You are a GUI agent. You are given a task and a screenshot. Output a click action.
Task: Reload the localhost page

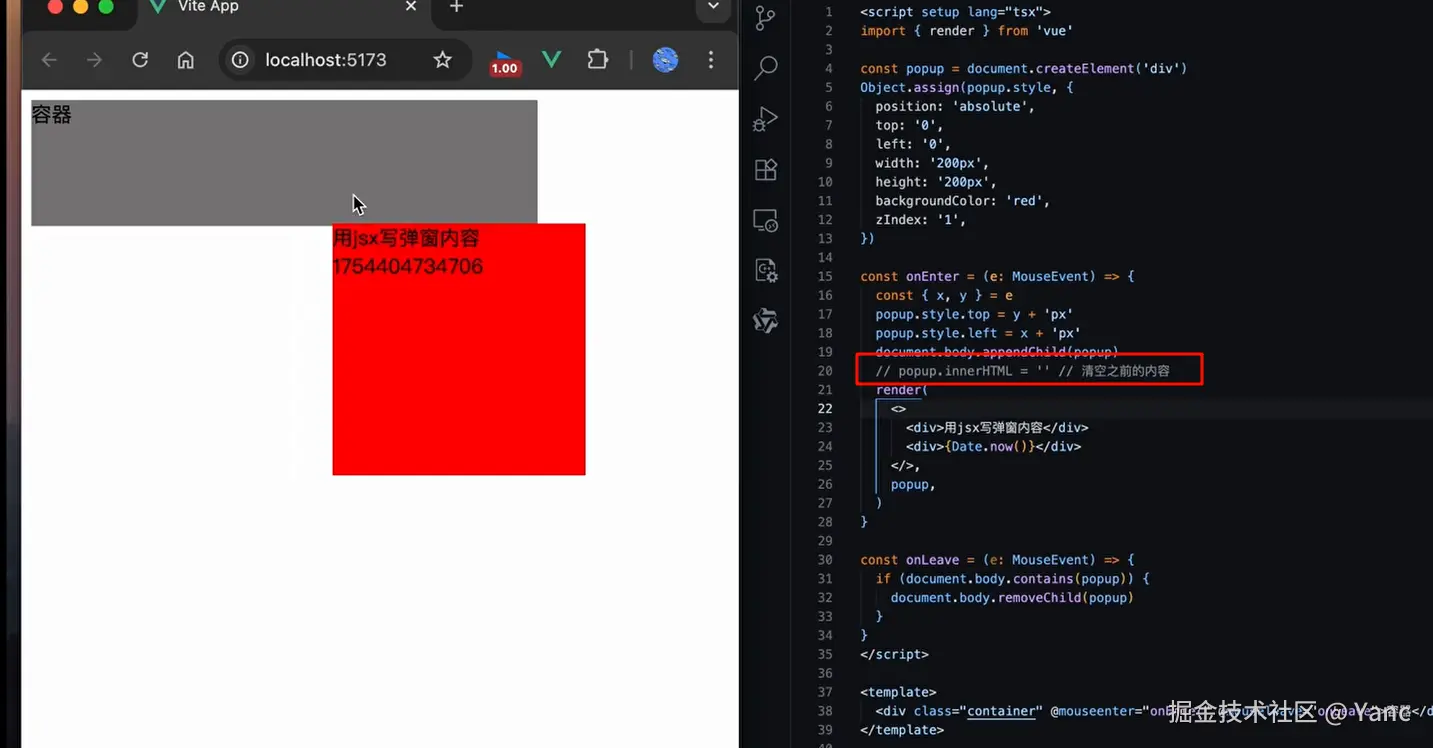(140, 60)
